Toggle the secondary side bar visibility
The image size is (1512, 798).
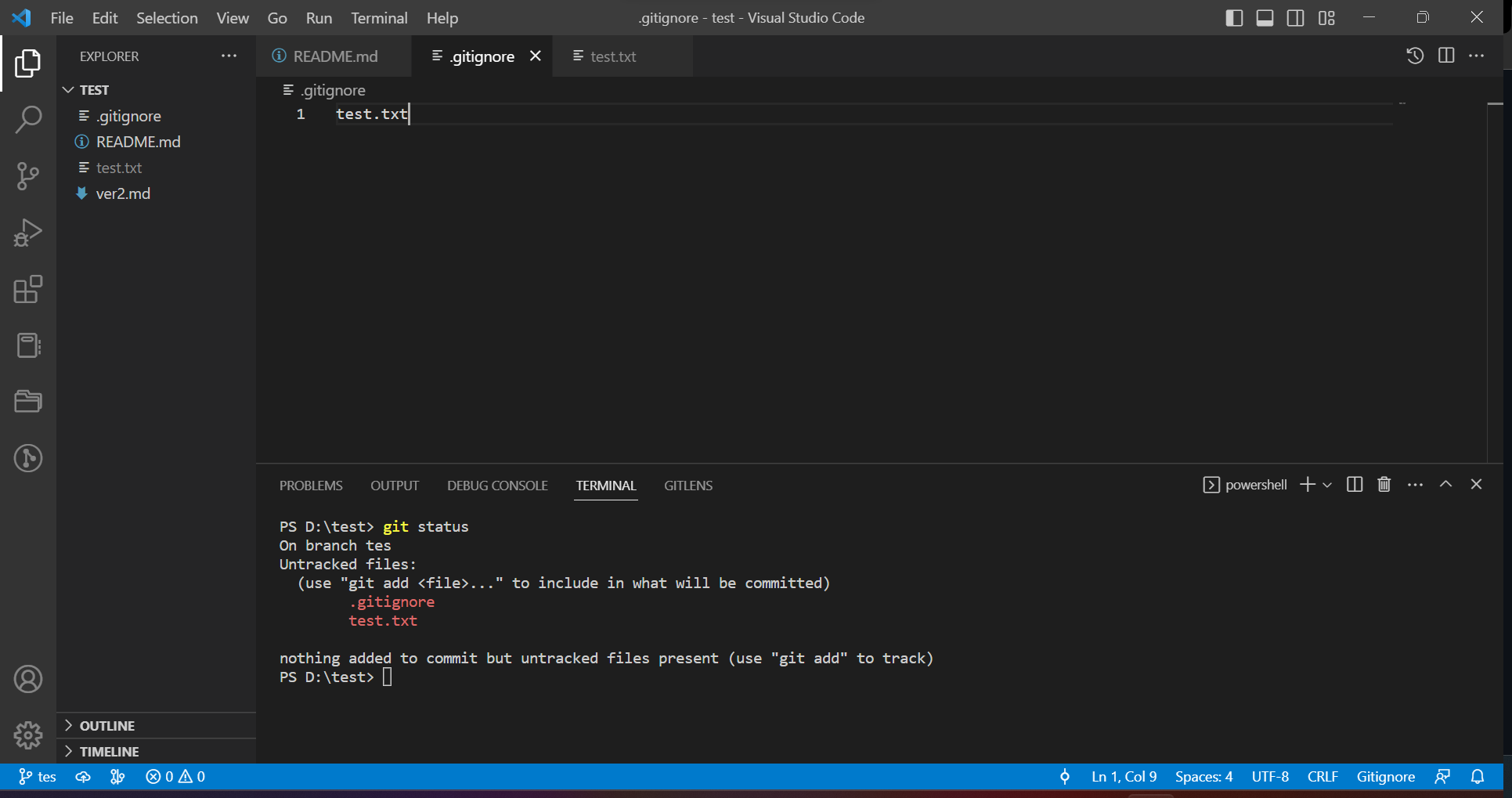point(1294,17)
